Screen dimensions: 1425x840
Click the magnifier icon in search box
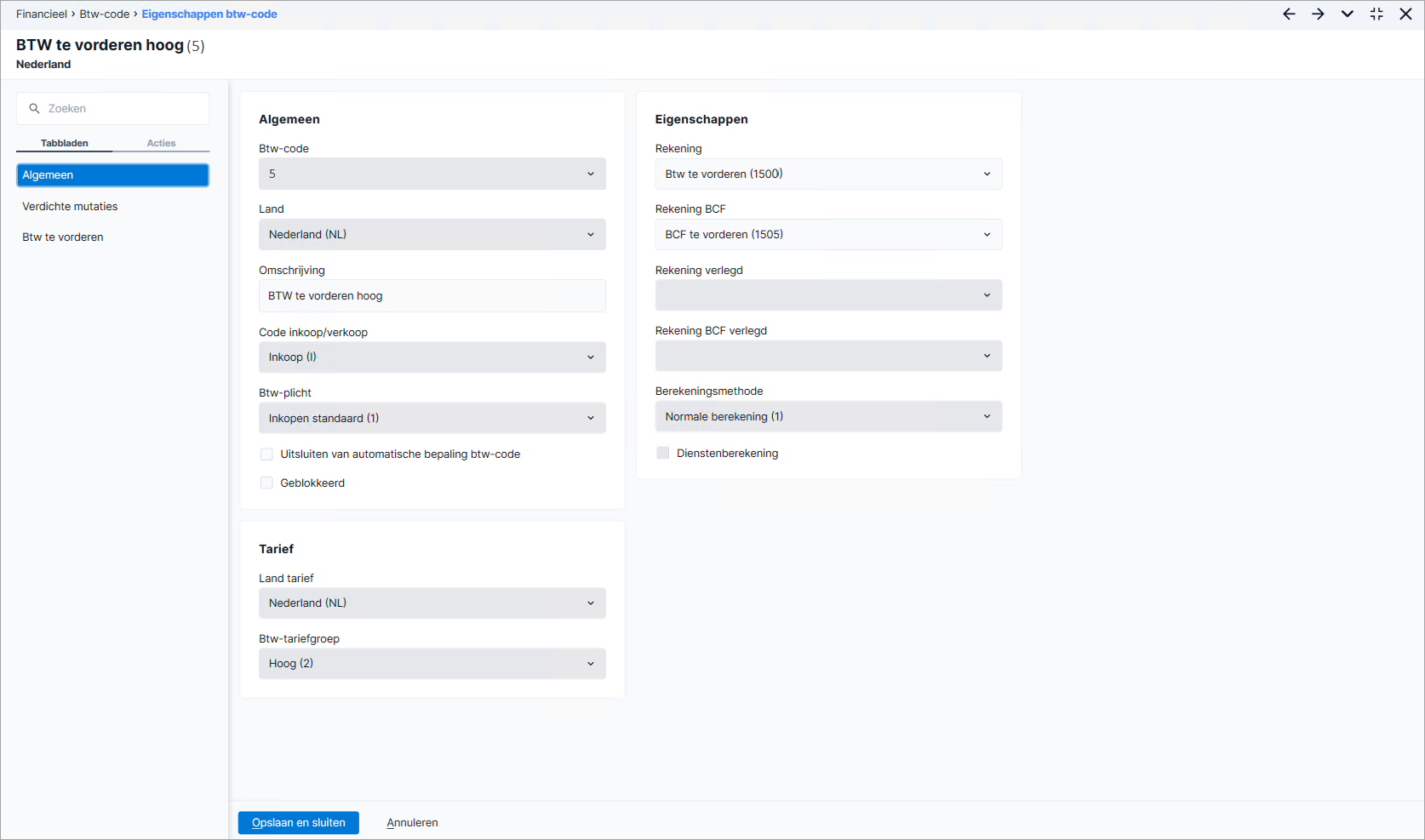(x=35, y=109)
